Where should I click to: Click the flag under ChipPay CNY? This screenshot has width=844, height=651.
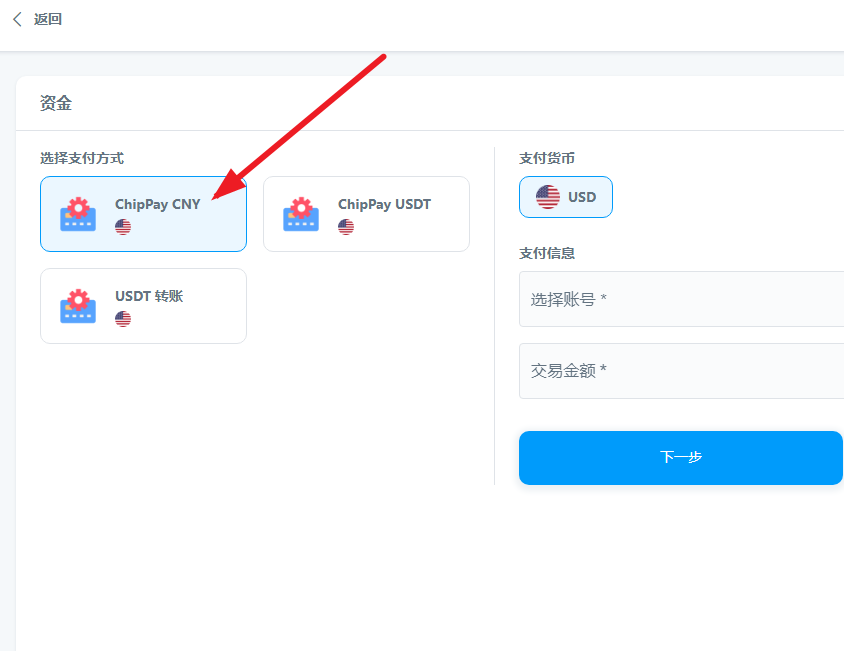123,227
